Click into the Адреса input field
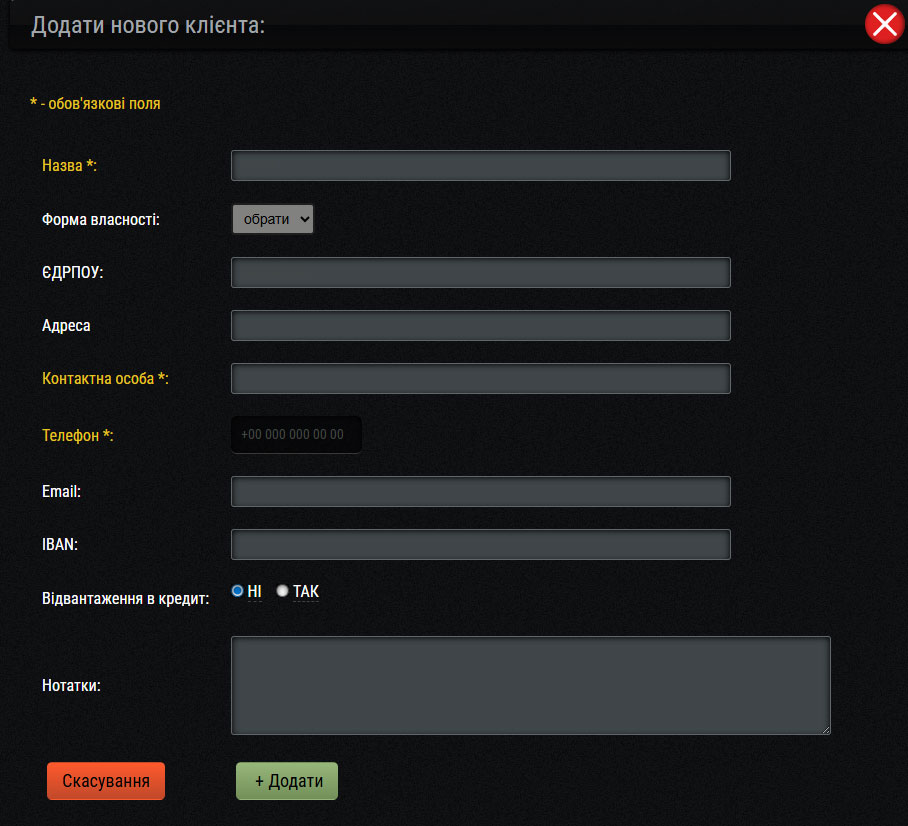 click(x=480, y=325)
